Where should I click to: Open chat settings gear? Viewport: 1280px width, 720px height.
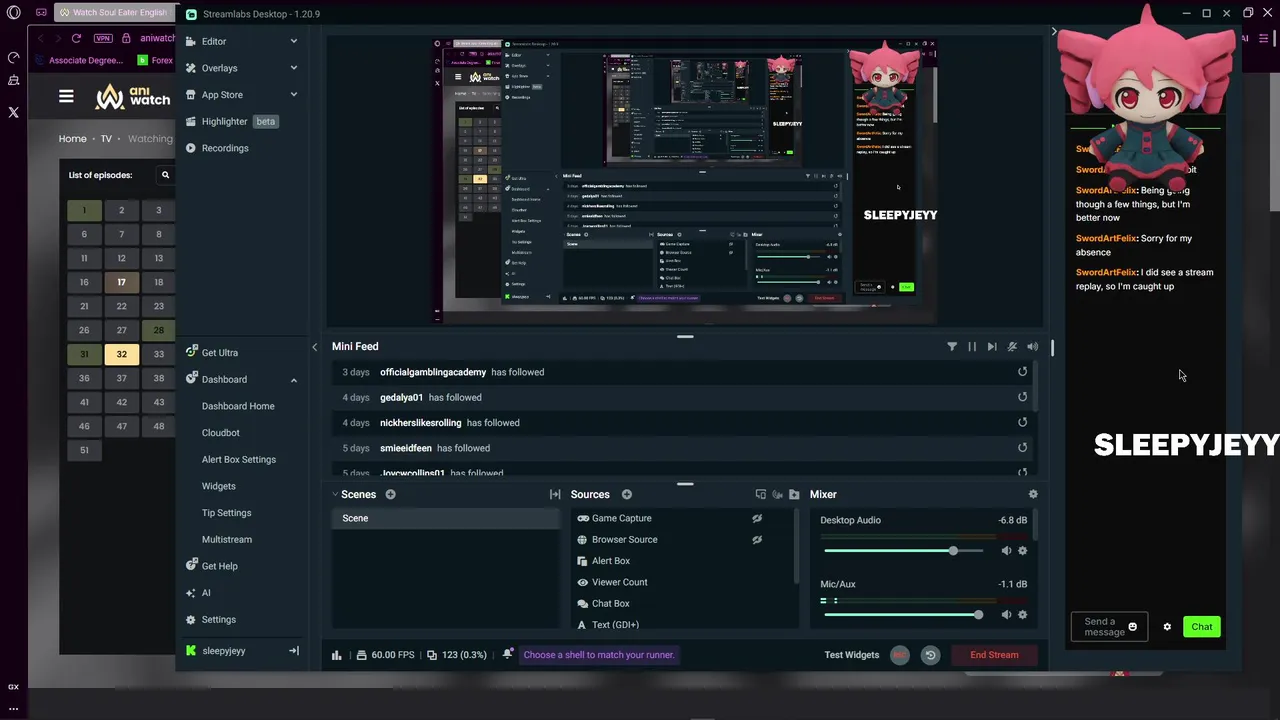point(1167,627)
